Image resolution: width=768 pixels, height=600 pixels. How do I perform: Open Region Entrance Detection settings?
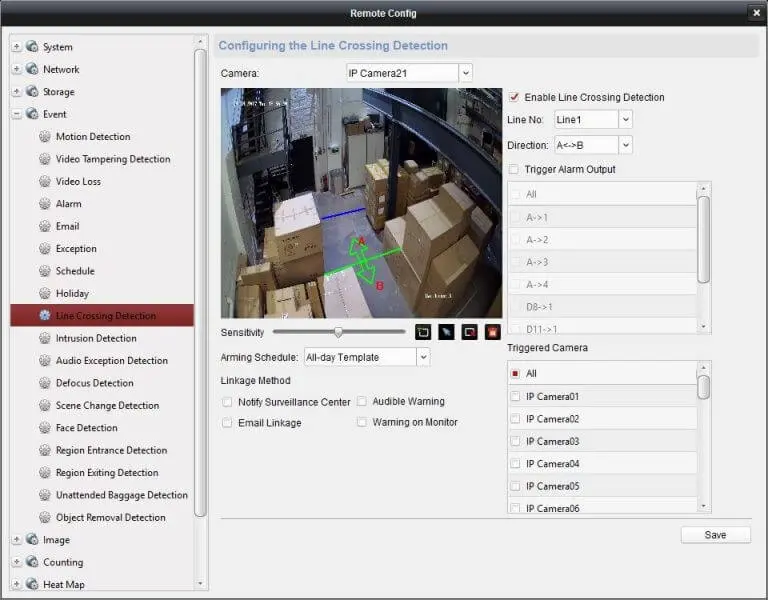[x=111, y=451]
